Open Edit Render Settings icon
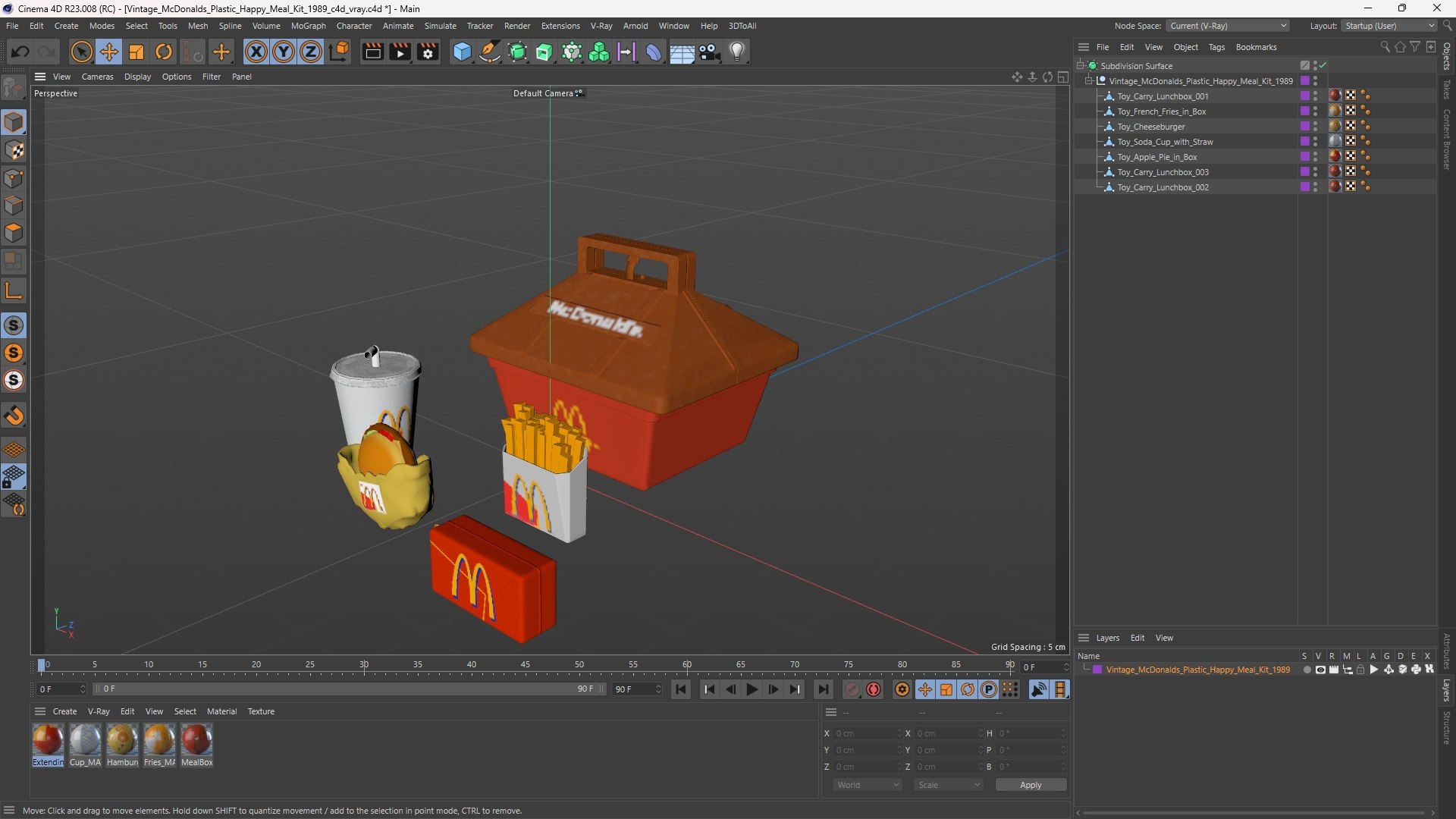The image size is (1456, 819). point(428,52)
